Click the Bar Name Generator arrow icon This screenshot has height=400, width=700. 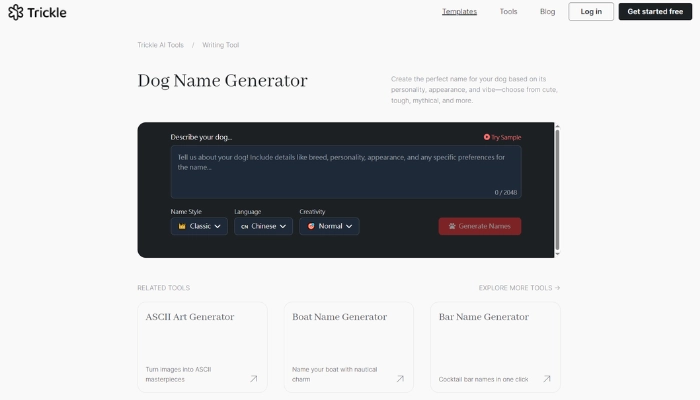coord(546,379)
